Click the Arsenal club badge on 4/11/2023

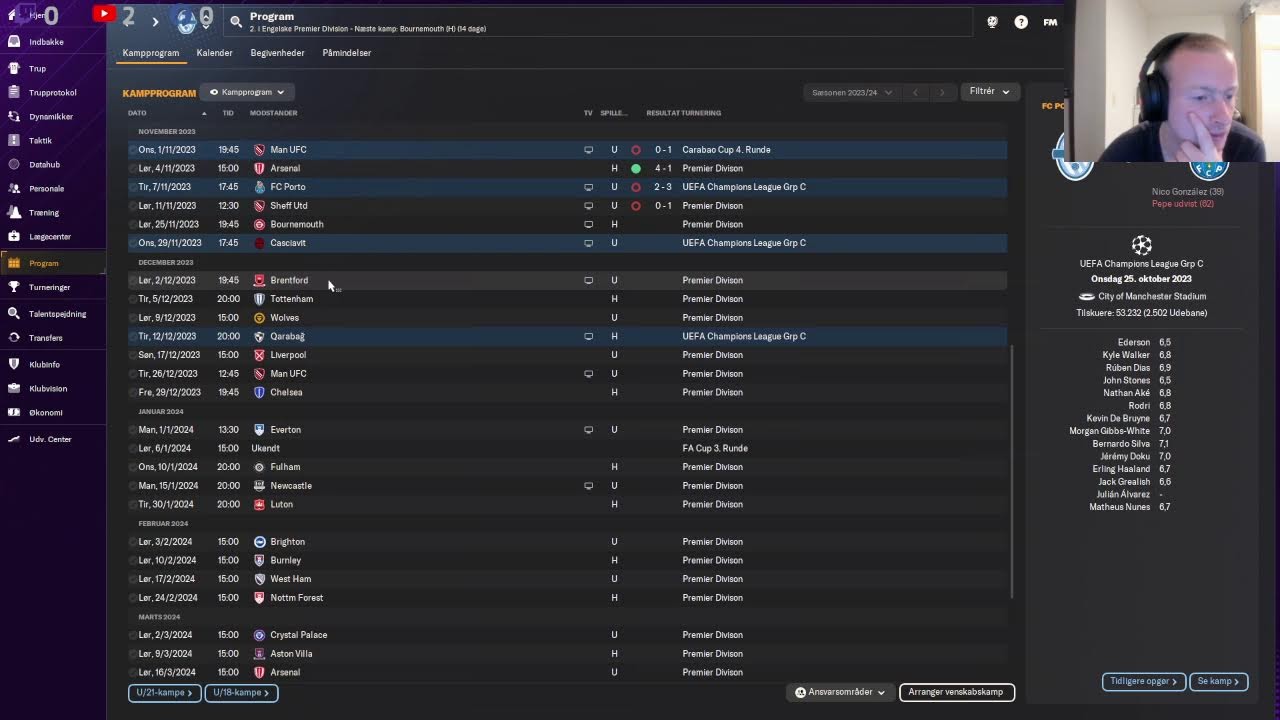click(259, 168)
